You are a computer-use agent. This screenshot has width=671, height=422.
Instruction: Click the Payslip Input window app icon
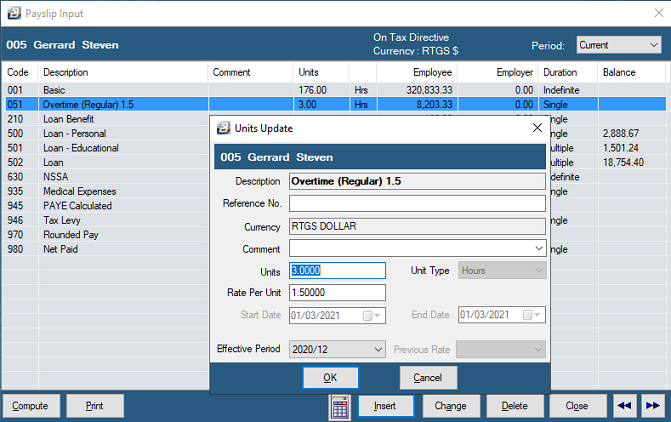(14, 13)
